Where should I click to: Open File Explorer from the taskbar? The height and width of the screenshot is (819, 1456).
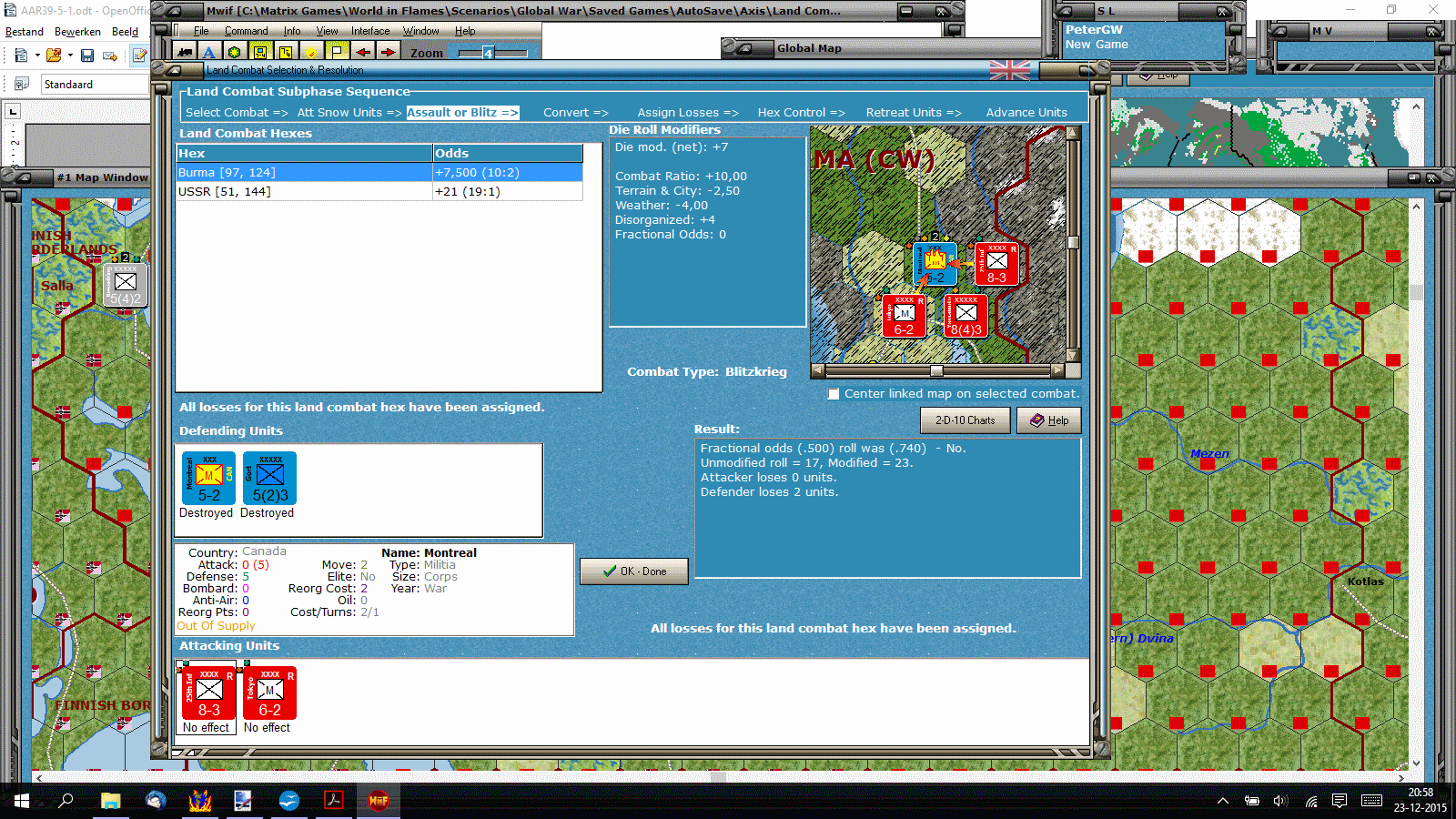[x=111, y=800]
